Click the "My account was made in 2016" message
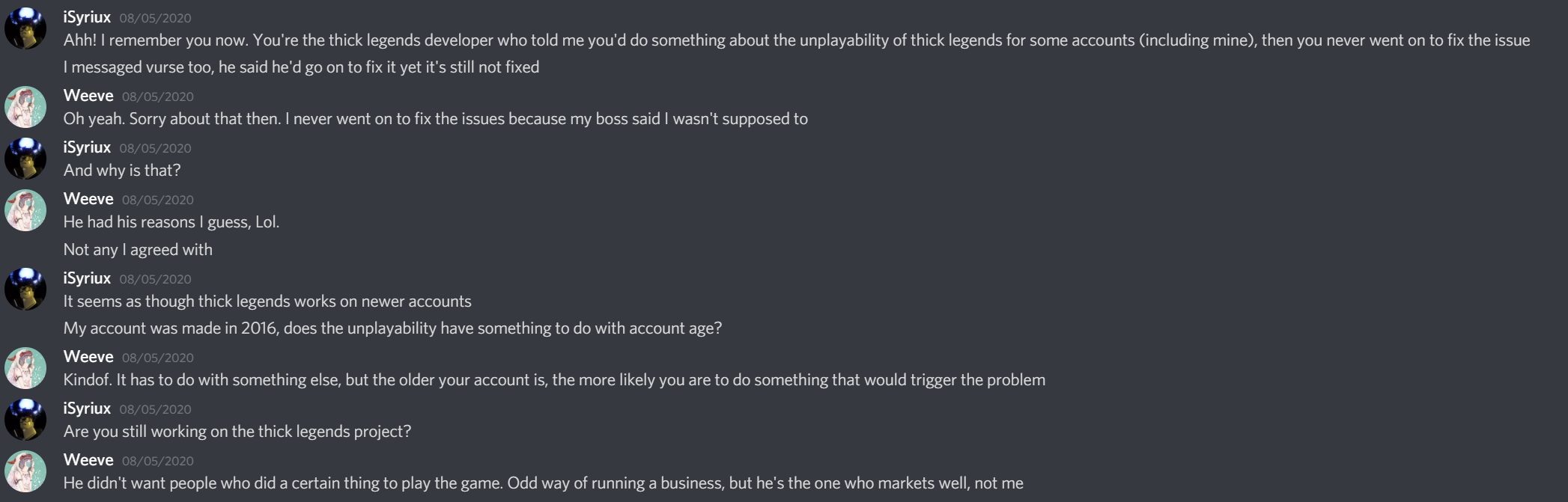The width and height of the screenshot is (1568, 502). coord(392,328)
